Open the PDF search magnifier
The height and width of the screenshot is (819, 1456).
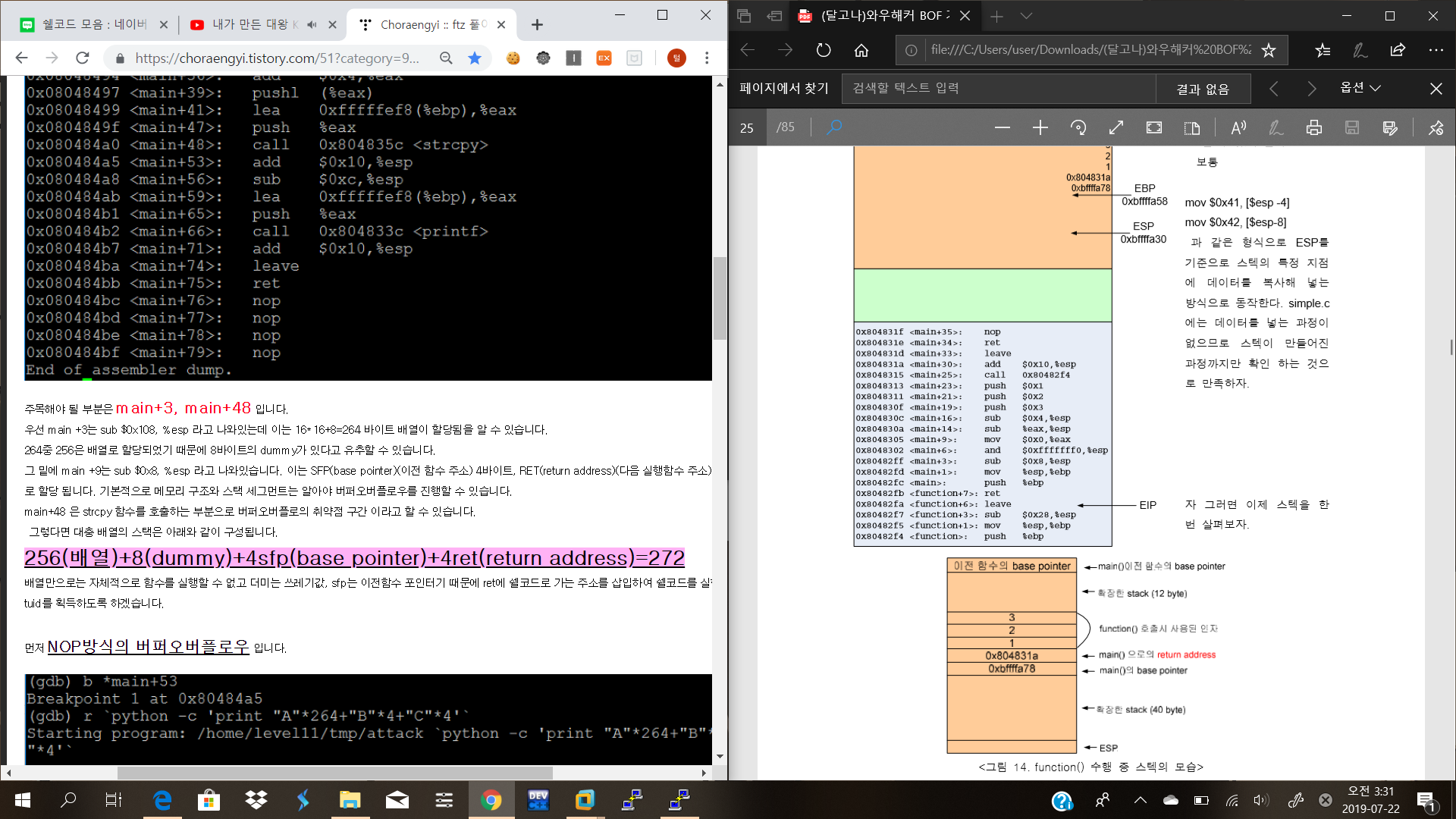coord(834,127)
